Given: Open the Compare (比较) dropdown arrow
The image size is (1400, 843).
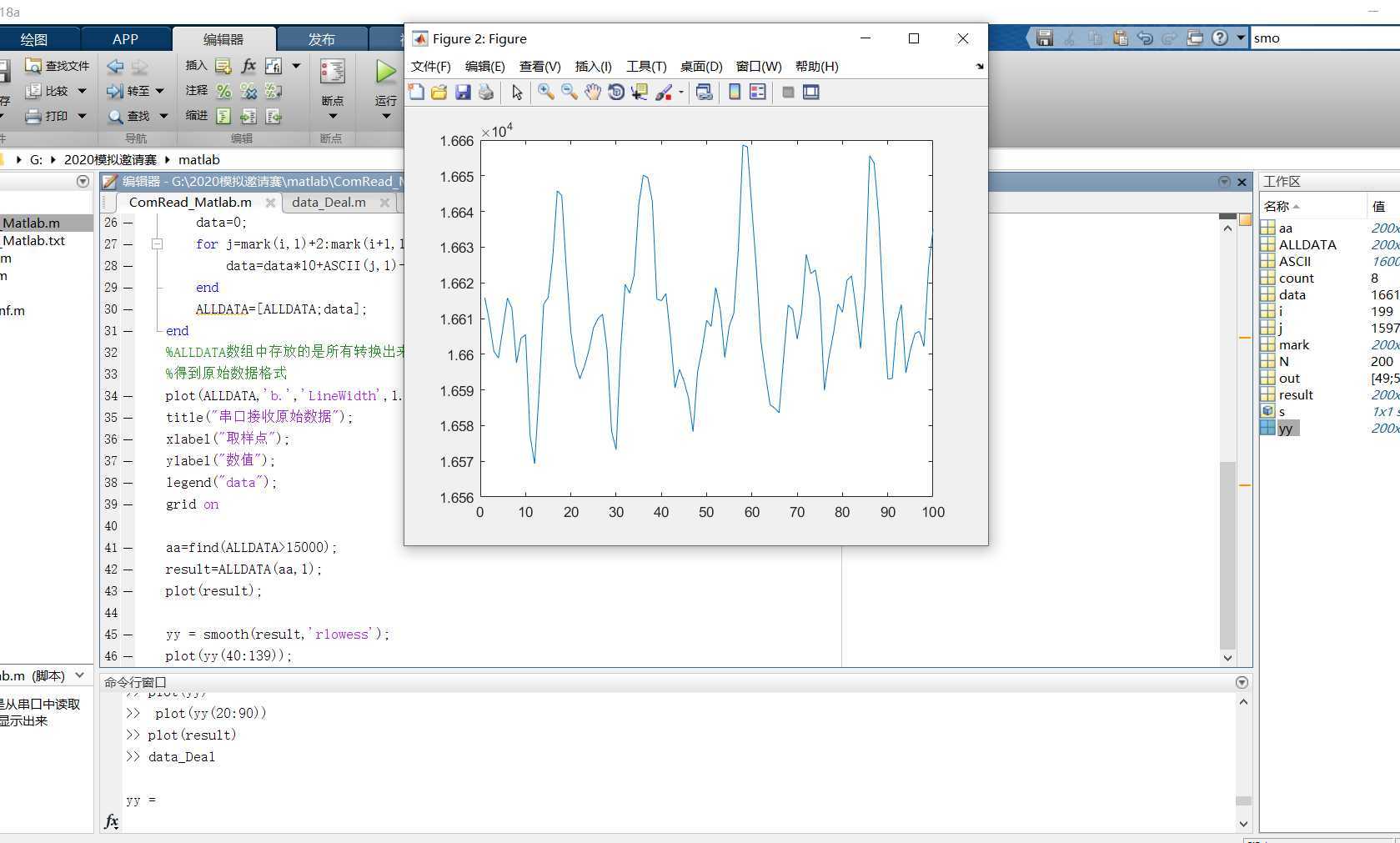Looking at the screenshot, I should coord(82,91).
